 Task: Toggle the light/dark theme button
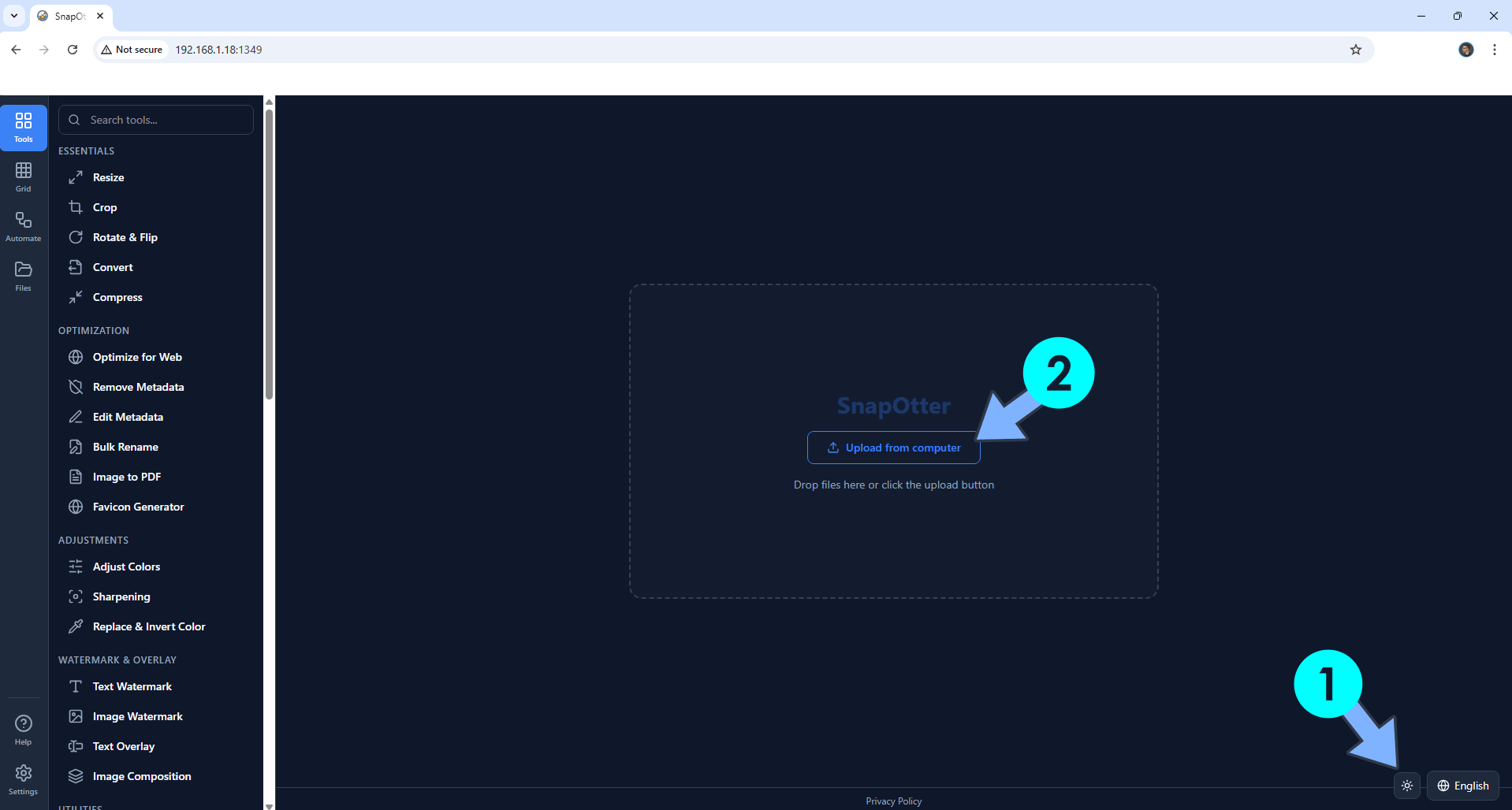(1407, 786)
